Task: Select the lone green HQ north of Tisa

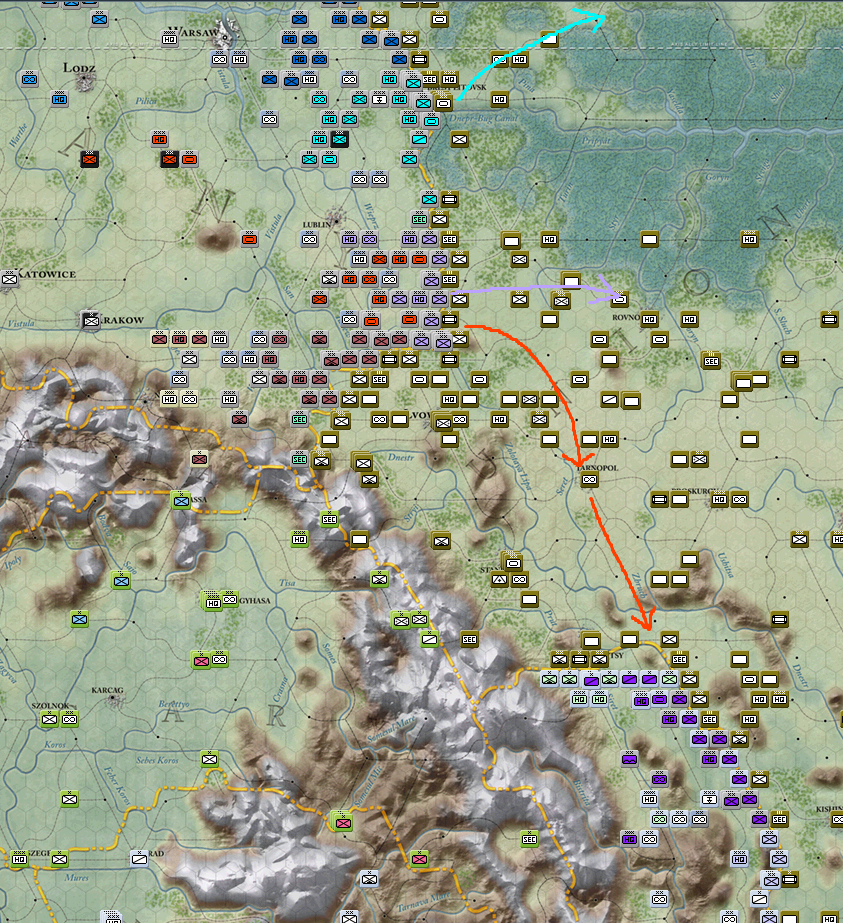Action: tap(300, 539)
